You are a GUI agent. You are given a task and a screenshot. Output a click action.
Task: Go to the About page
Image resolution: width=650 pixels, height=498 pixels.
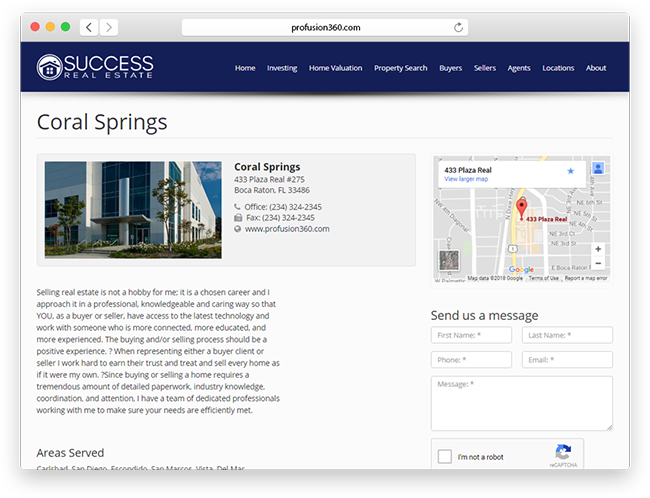[x=596, y=68]
